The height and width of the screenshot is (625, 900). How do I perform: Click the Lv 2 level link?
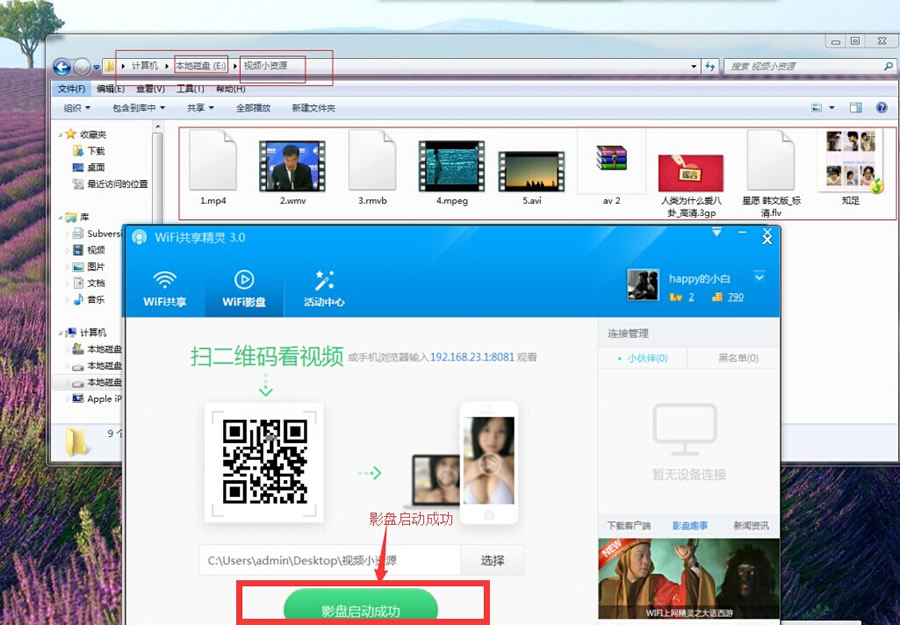(x=682, y=297)
